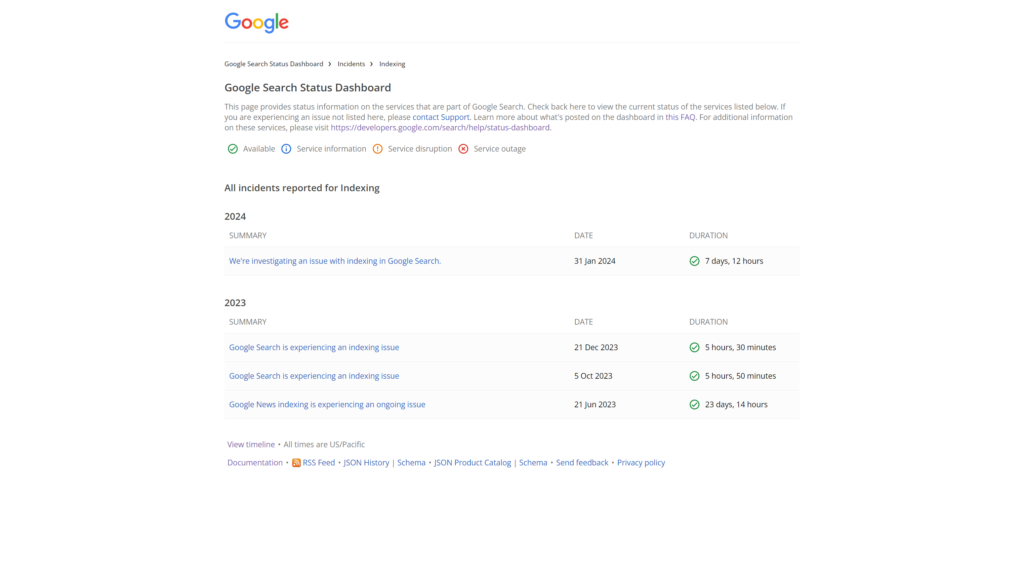Click the Service disruption legend label
The image size is (1024, 579).
(420, 149)
